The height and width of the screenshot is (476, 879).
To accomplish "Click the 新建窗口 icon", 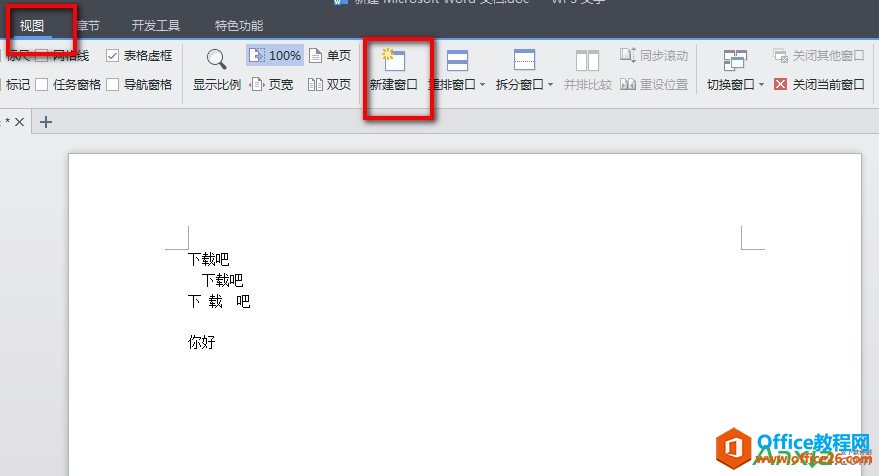I will click(394, 59).
